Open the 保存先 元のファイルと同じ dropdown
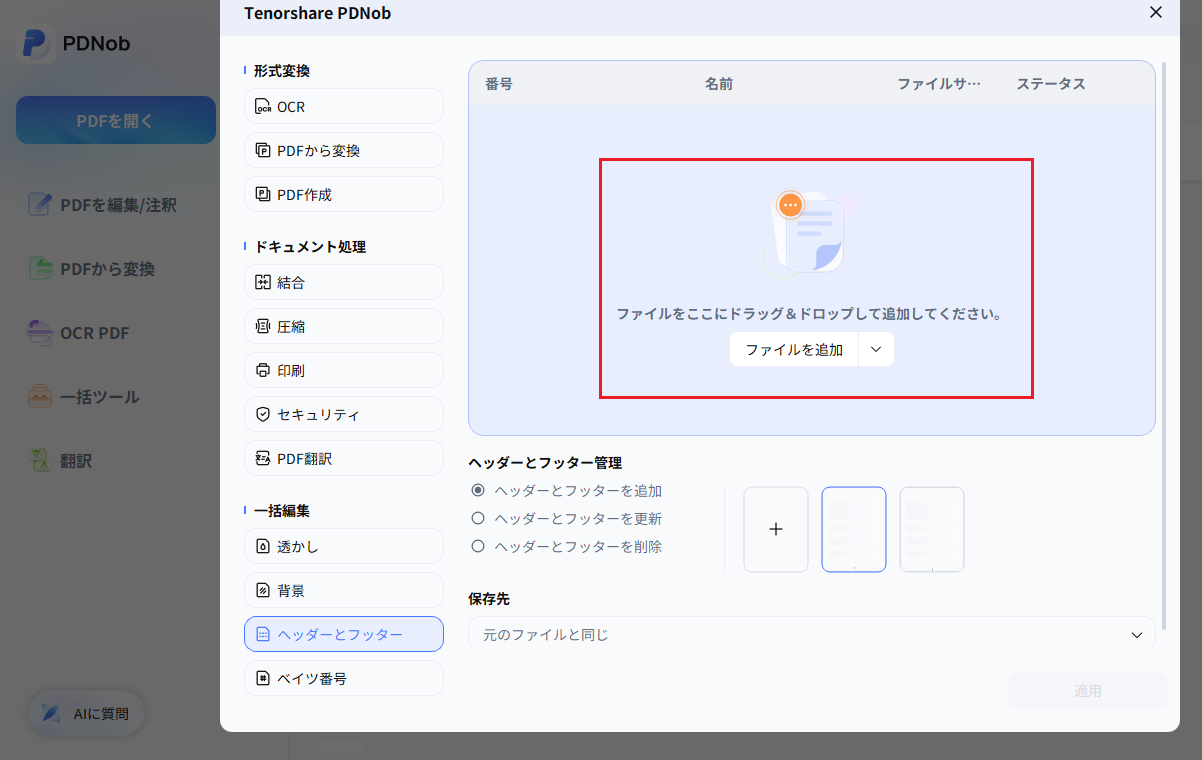 (x=811, y=635)
